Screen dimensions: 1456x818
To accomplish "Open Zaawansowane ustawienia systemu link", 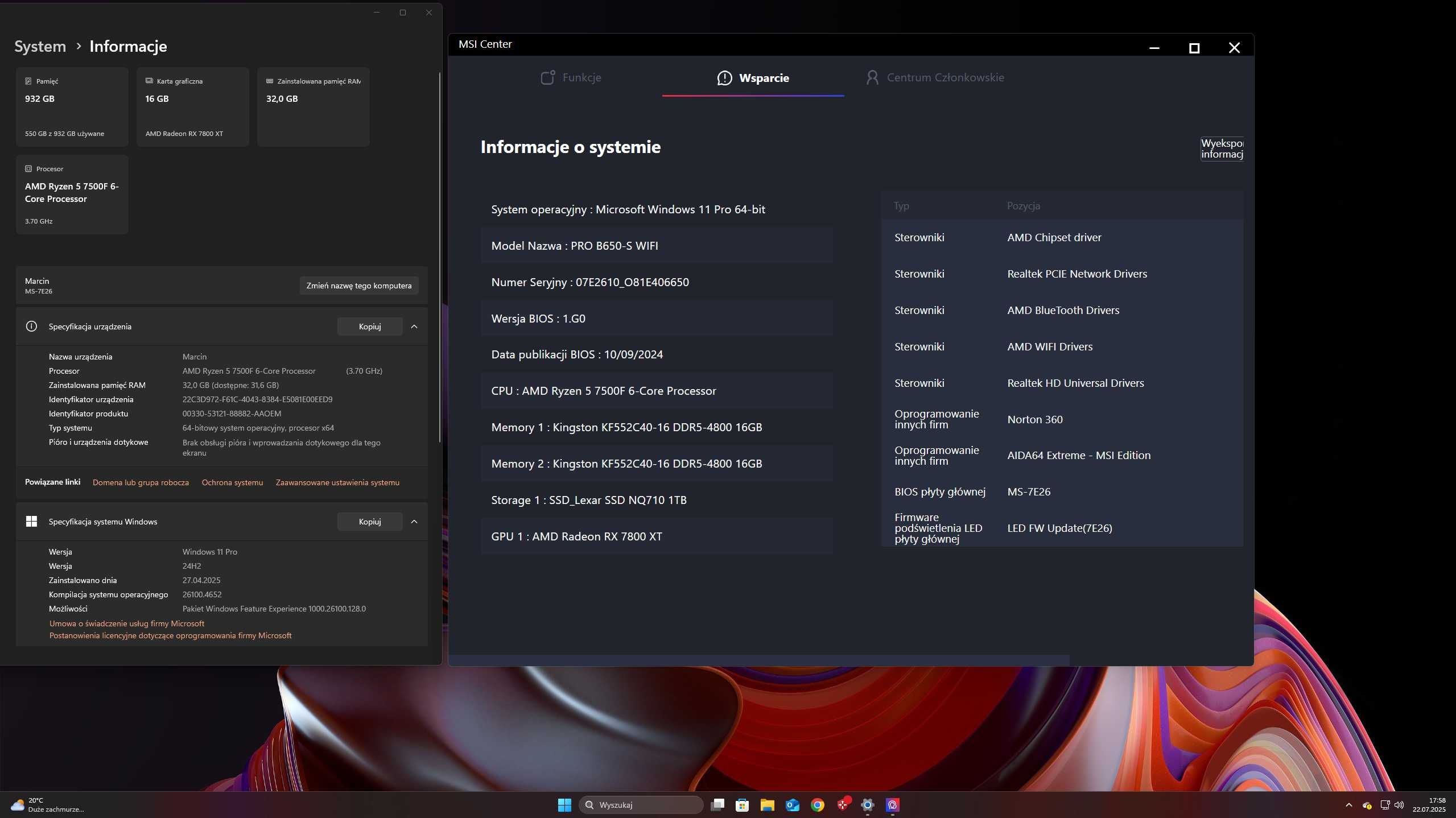I will (x=337, y=482).
